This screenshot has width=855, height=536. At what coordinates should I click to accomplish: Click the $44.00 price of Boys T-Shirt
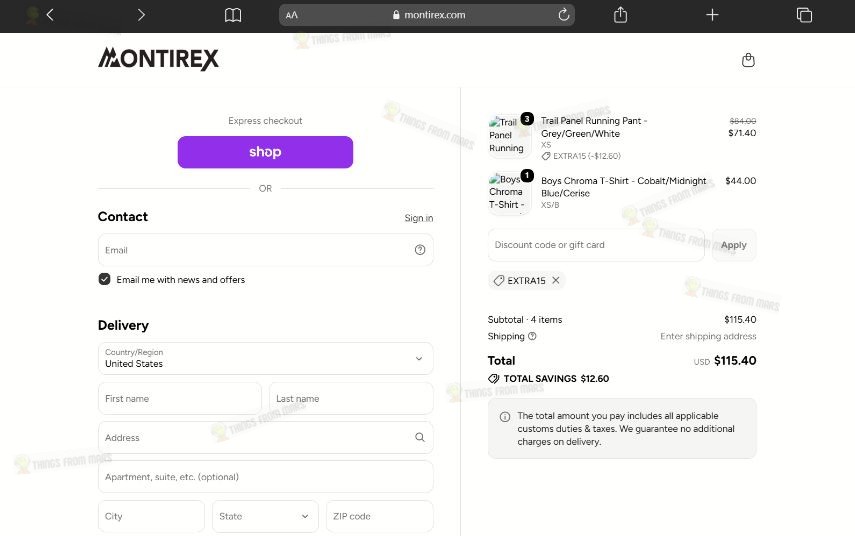coord(740,181)
